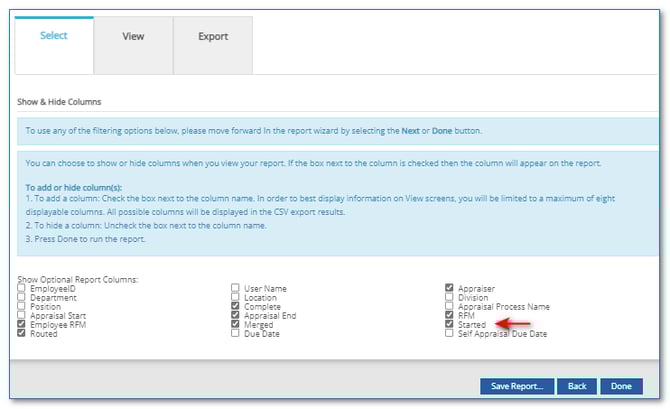Screen dimensions: 670x409
Task: Open the Export tab
Action: [x=212, y=36]
